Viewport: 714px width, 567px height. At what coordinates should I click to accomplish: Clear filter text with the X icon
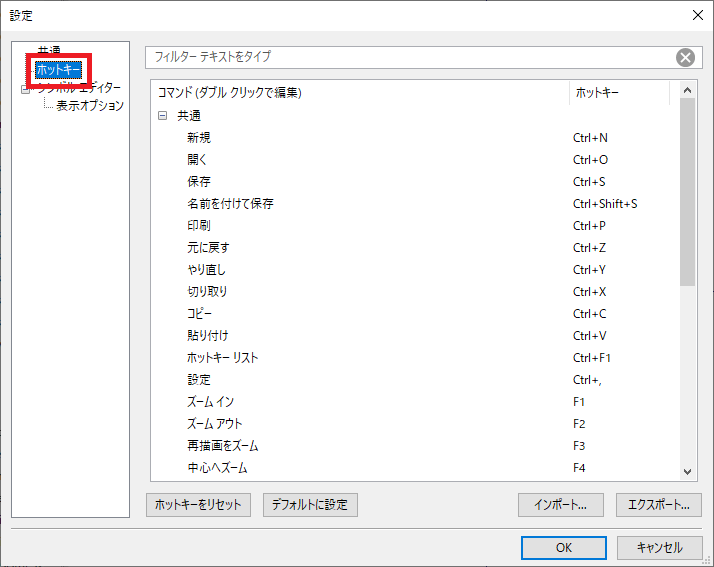point(685,57)
